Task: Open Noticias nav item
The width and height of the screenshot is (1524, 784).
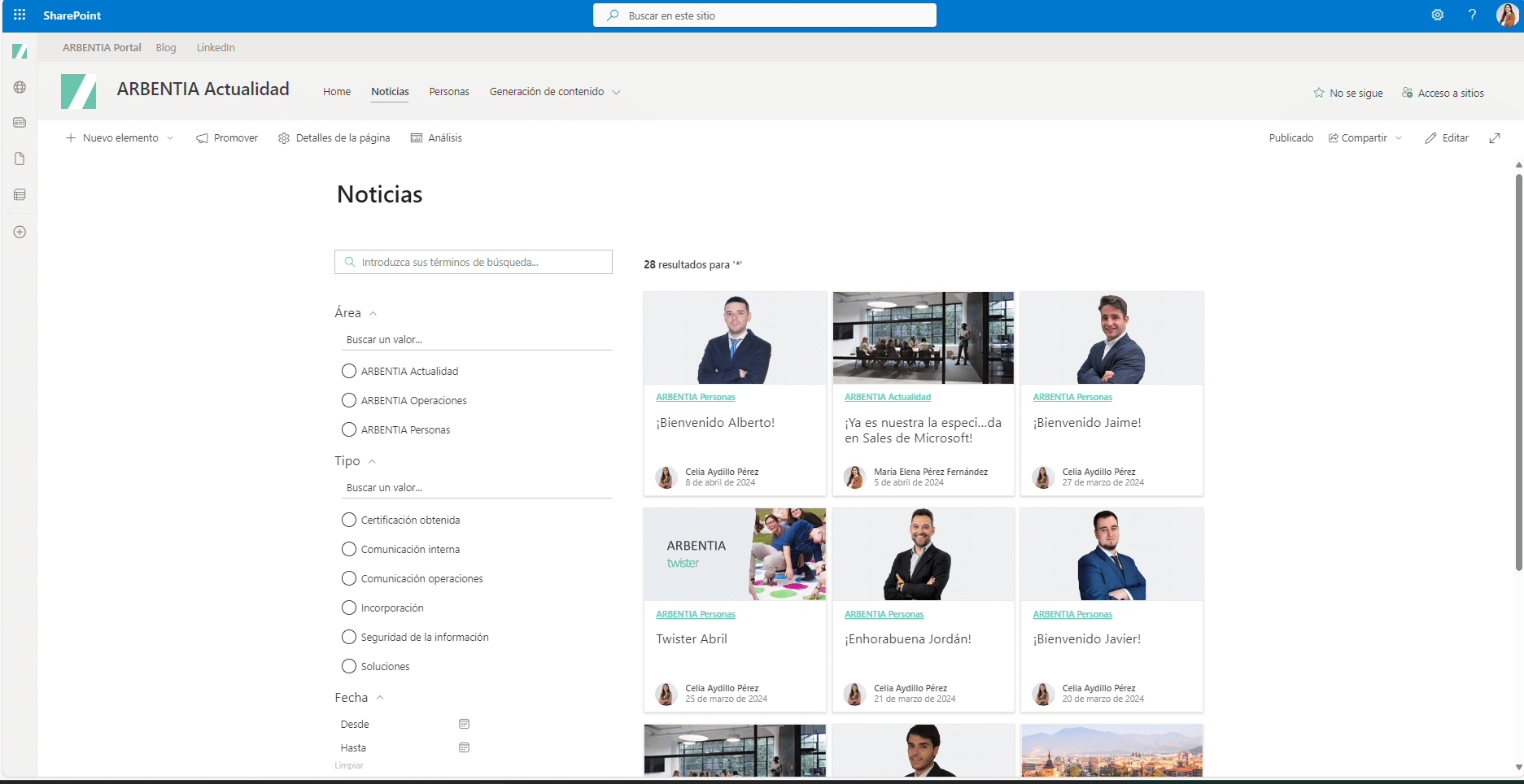Action: (x=390, y=92)
